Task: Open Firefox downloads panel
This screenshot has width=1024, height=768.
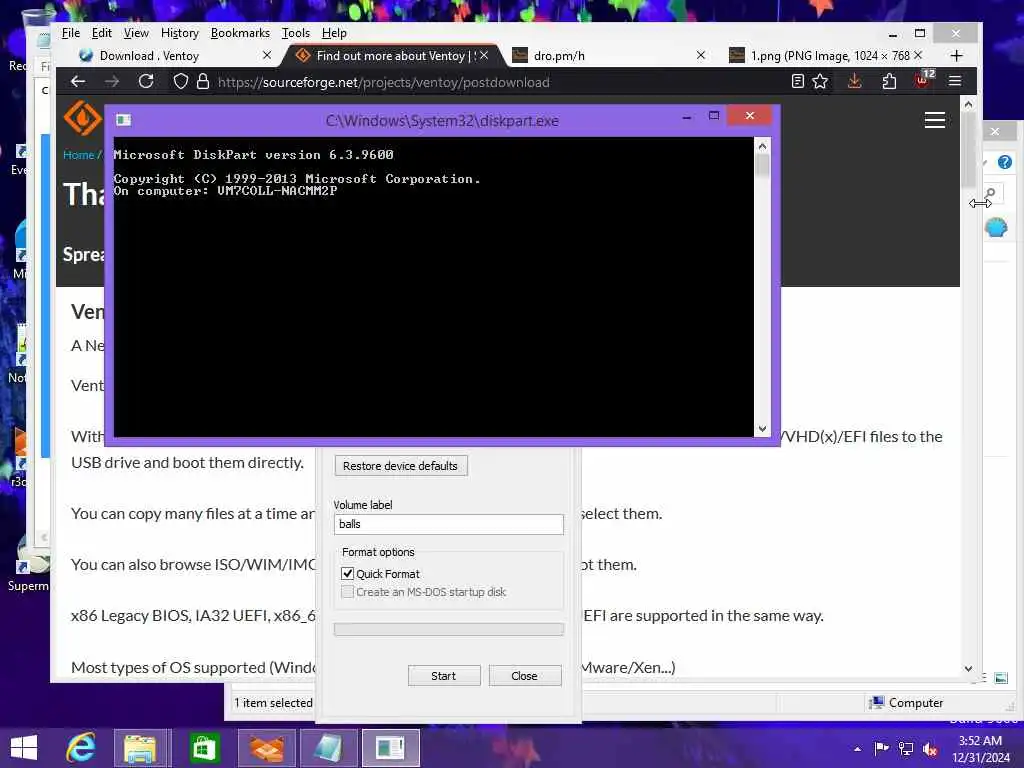Action: point(854,82)
